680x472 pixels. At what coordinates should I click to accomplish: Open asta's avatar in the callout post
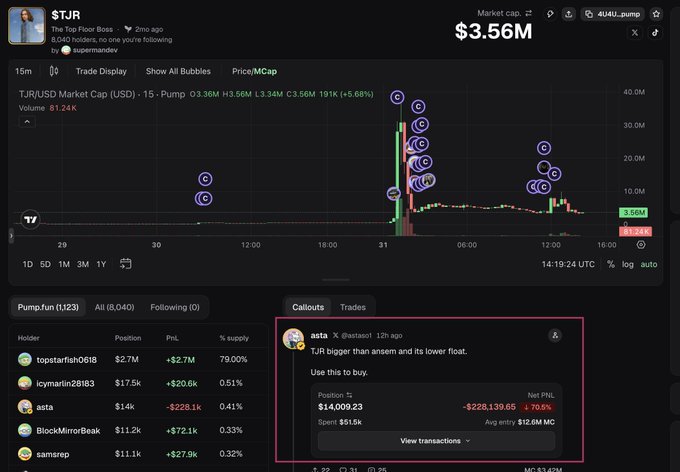point(294,339)
